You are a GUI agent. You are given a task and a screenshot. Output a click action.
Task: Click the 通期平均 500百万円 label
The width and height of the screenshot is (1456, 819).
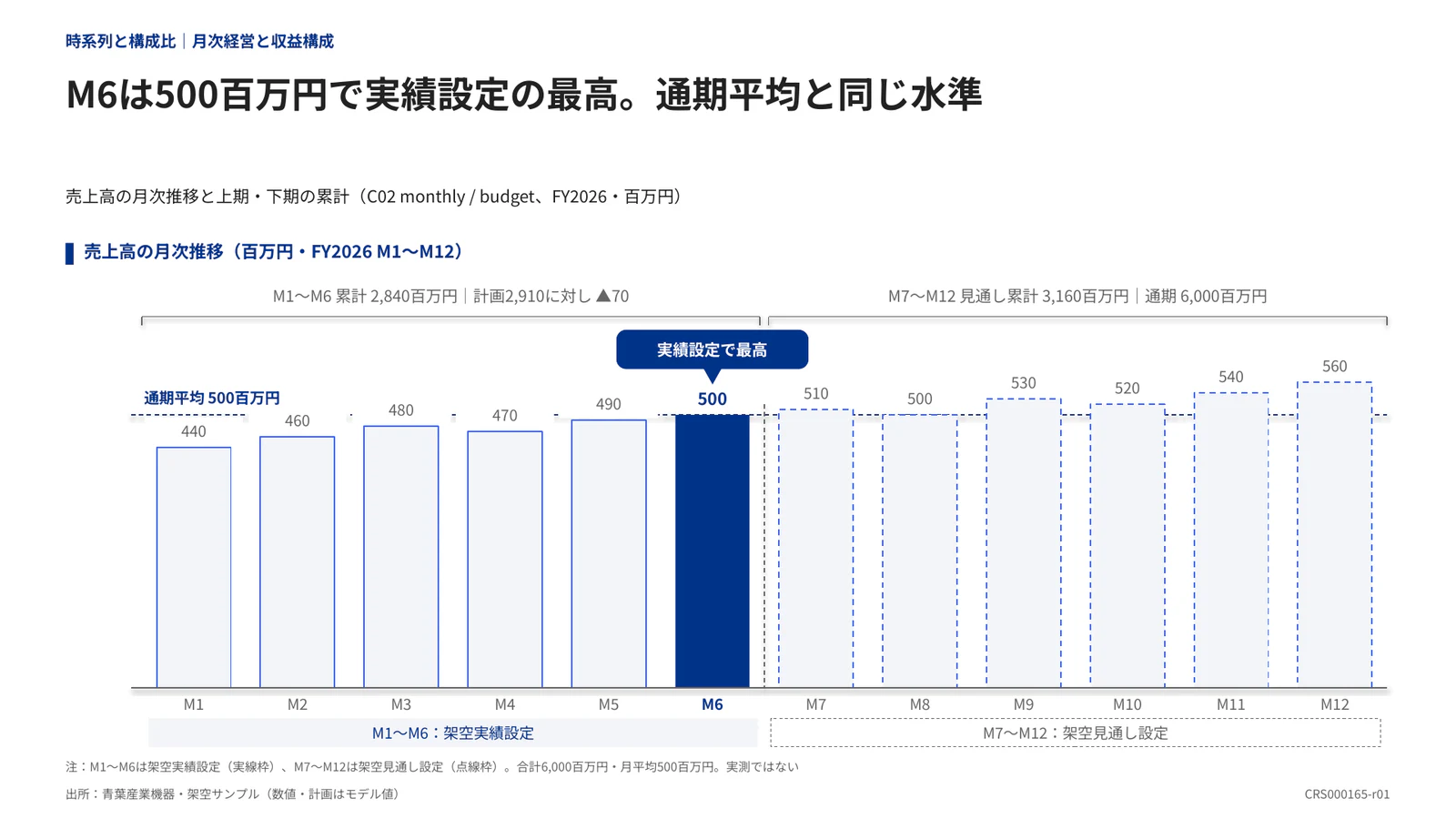[212, 398]
